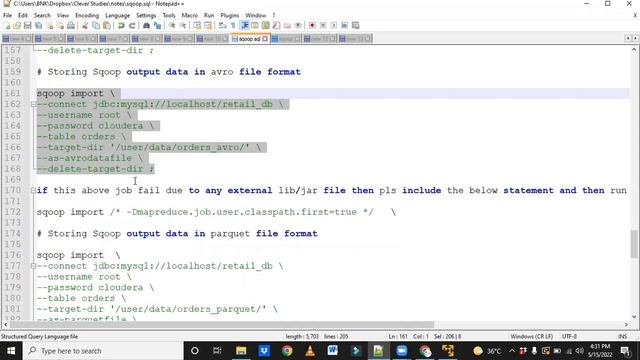Paste using the clipboard toolbar icon

[107, 26]
